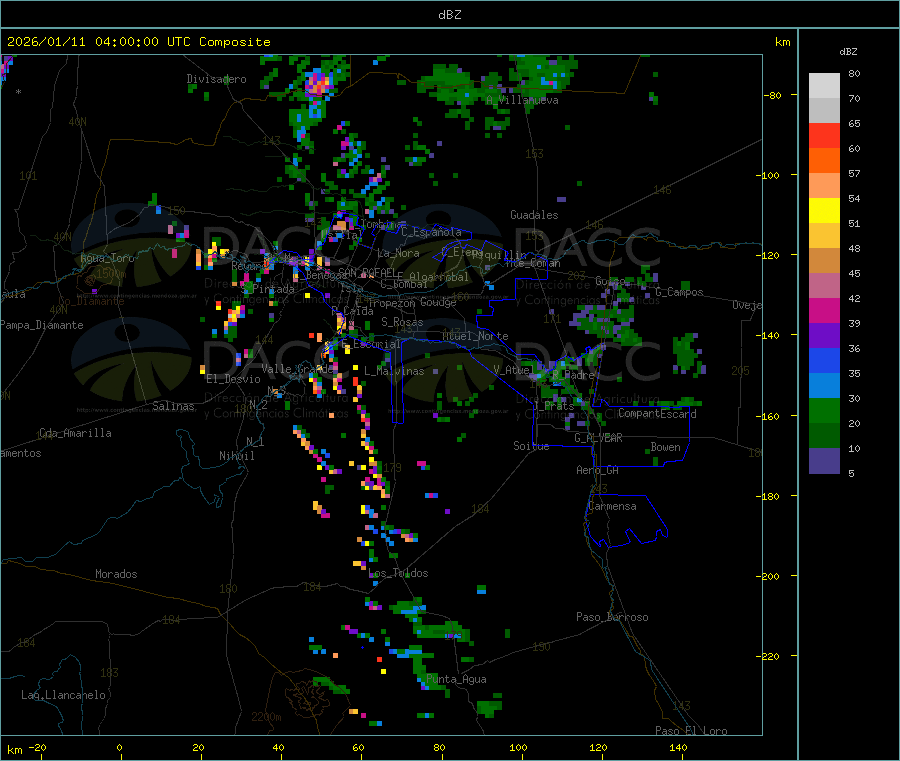Click the -220 km vertical axis tick
This screenshot has height=761, width=900.
(770, 657)
